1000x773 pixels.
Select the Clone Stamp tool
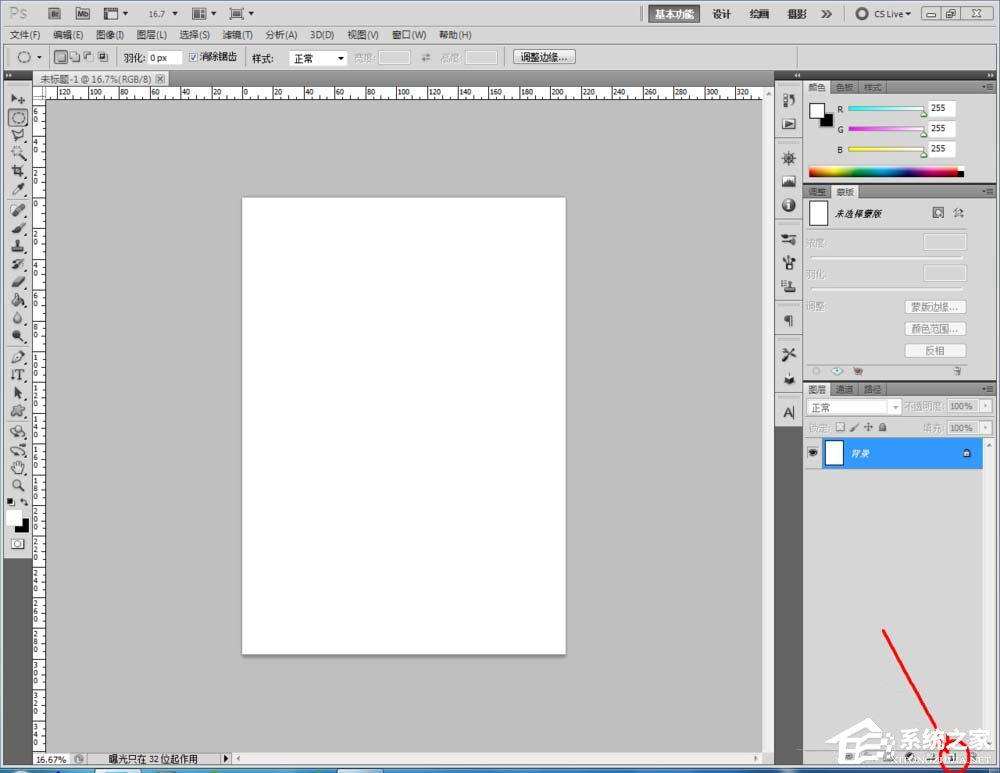pyautogui.click(x=18, y=246)
